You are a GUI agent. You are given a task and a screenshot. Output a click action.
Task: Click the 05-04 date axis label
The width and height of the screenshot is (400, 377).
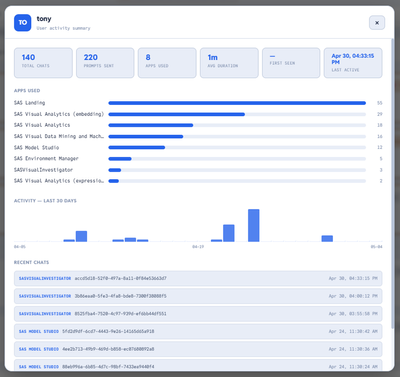377,247
